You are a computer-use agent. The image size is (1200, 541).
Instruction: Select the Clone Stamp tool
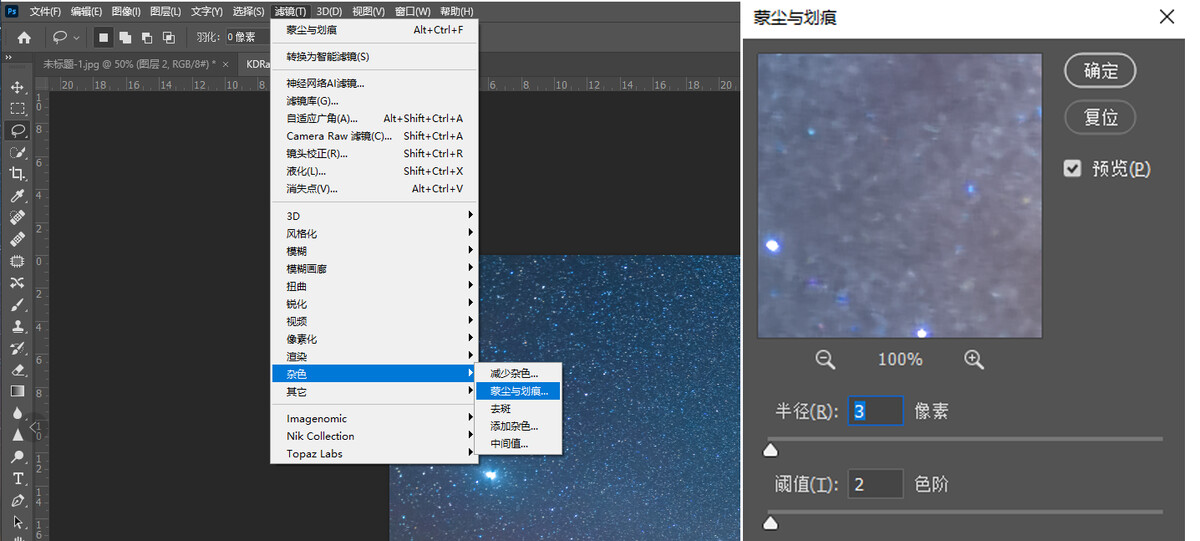17,326
